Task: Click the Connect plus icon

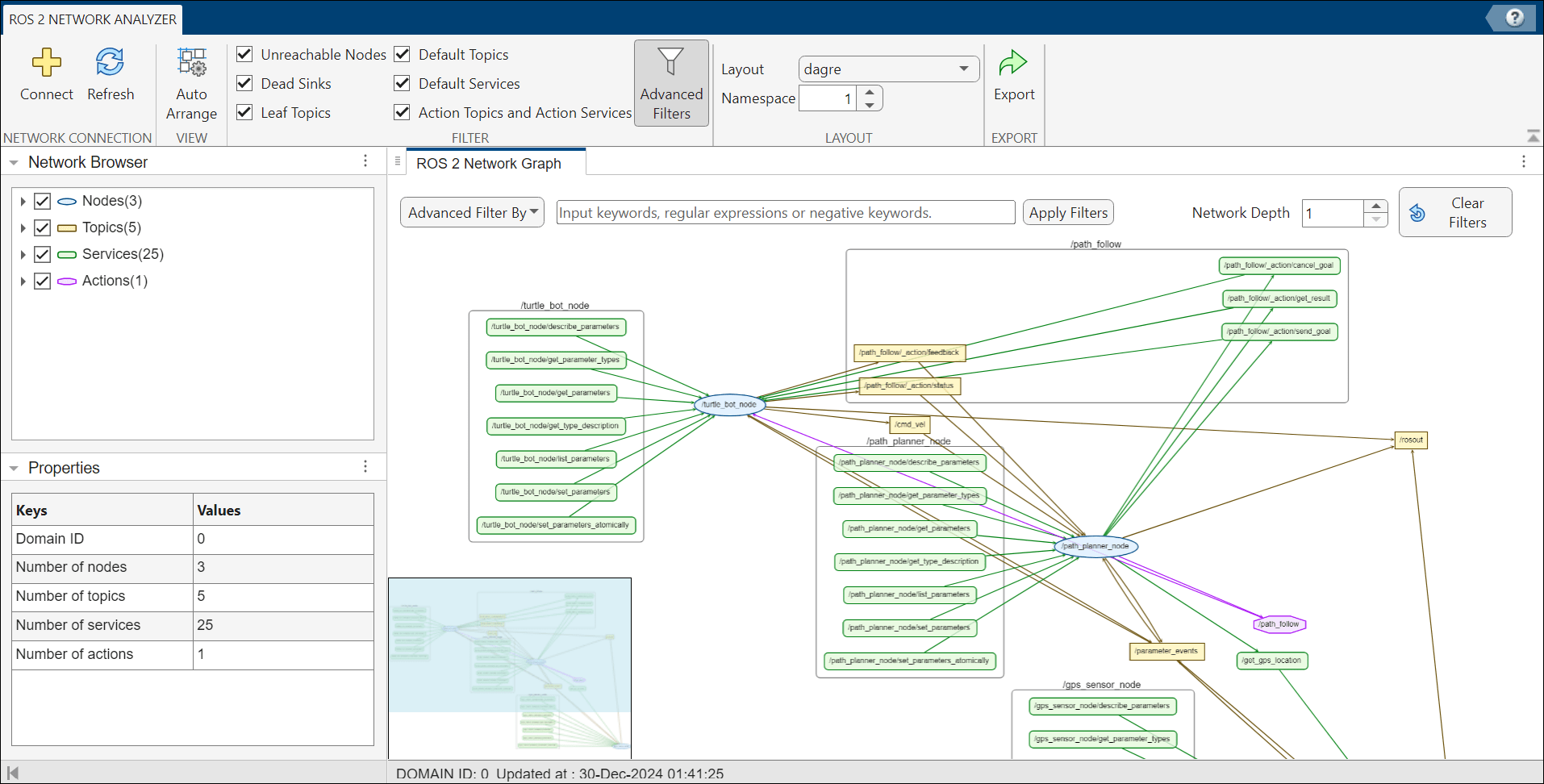Action: point(46,63)
